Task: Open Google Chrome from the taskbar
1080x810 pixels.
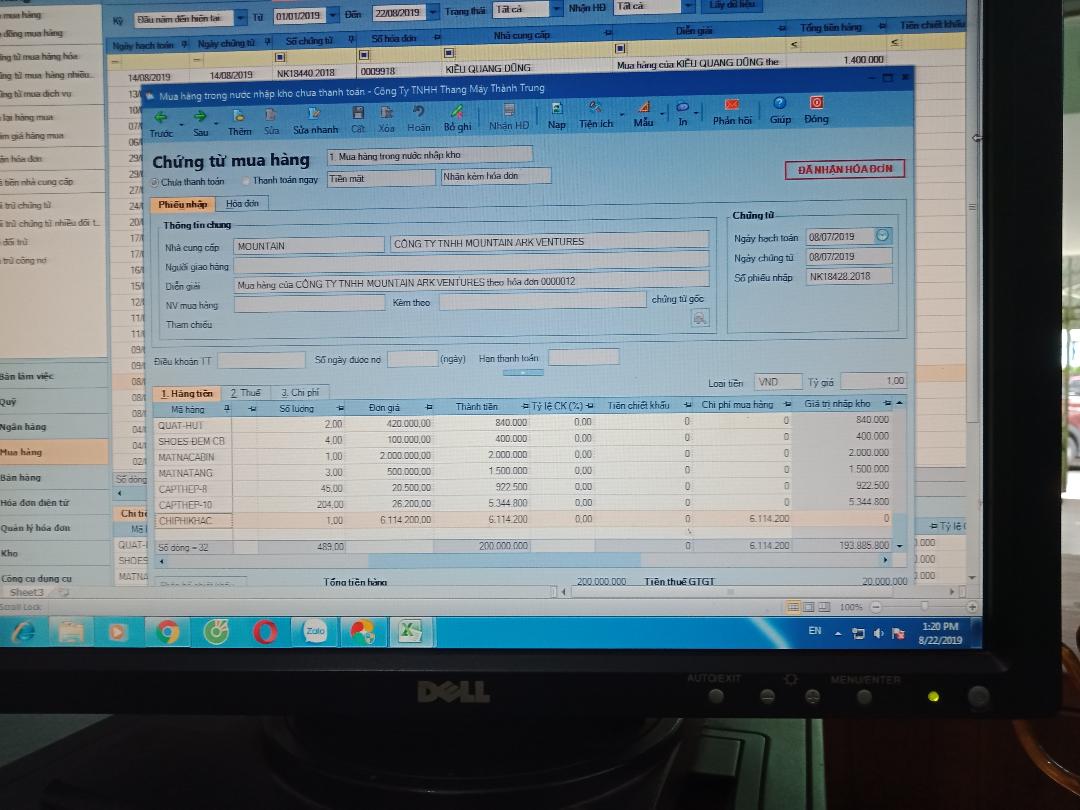Action: [x=167, y=632]
